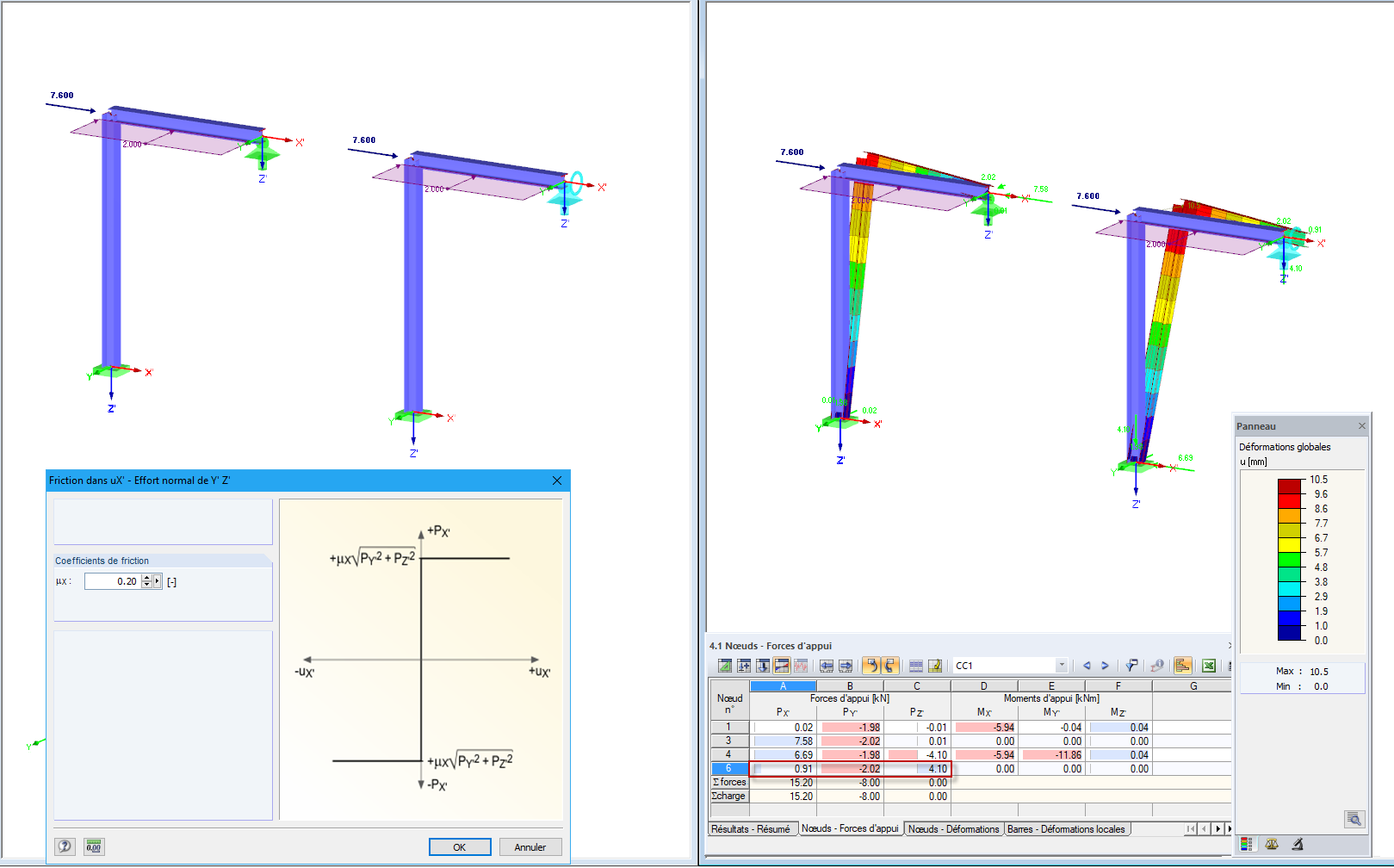Click the first-tab scroll arrow
Image resolution: width=1394 pixels, height=868 pixels.
point(1191,829)
